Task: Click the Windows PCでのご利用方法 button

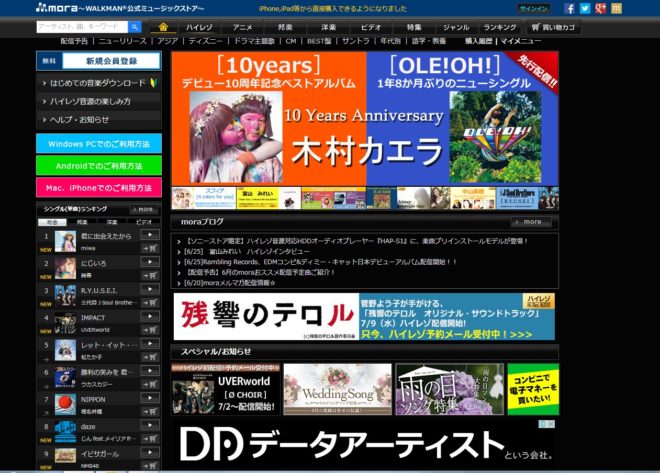Action: tap(99, 143)
